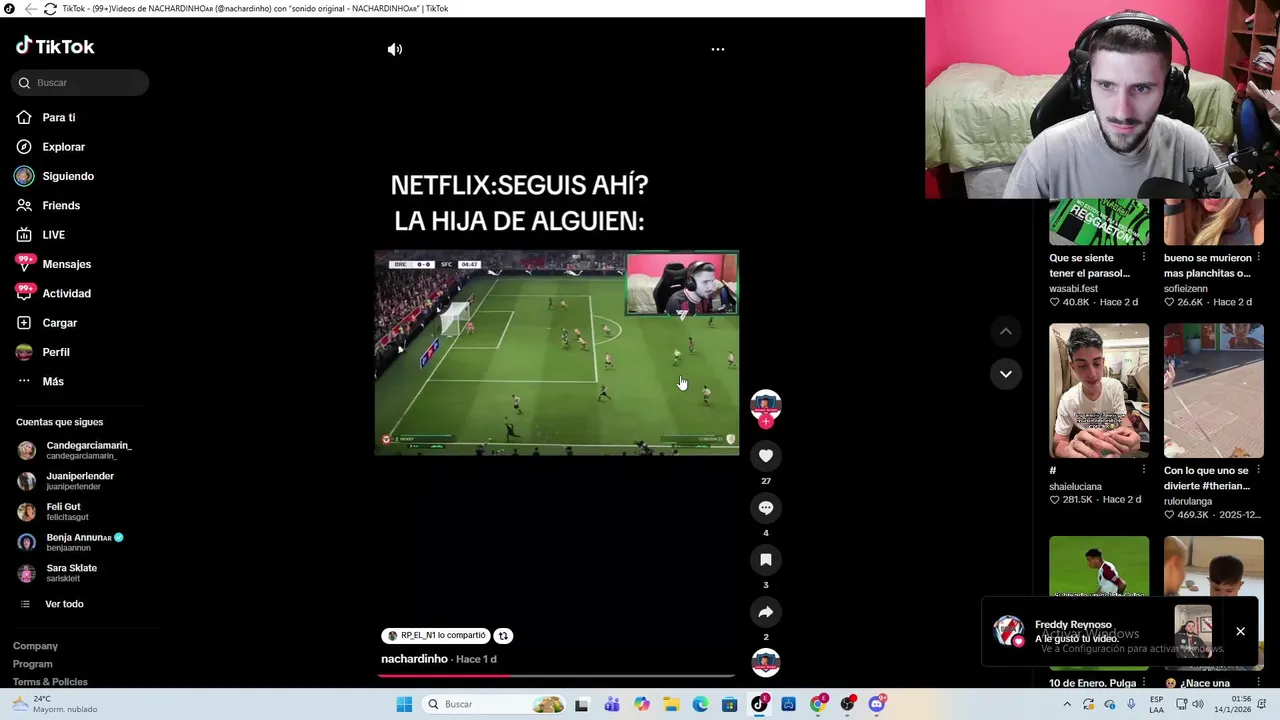Click sofieizenn author name
Screen dimensions: 1280x720
[x=1188, y=289]
